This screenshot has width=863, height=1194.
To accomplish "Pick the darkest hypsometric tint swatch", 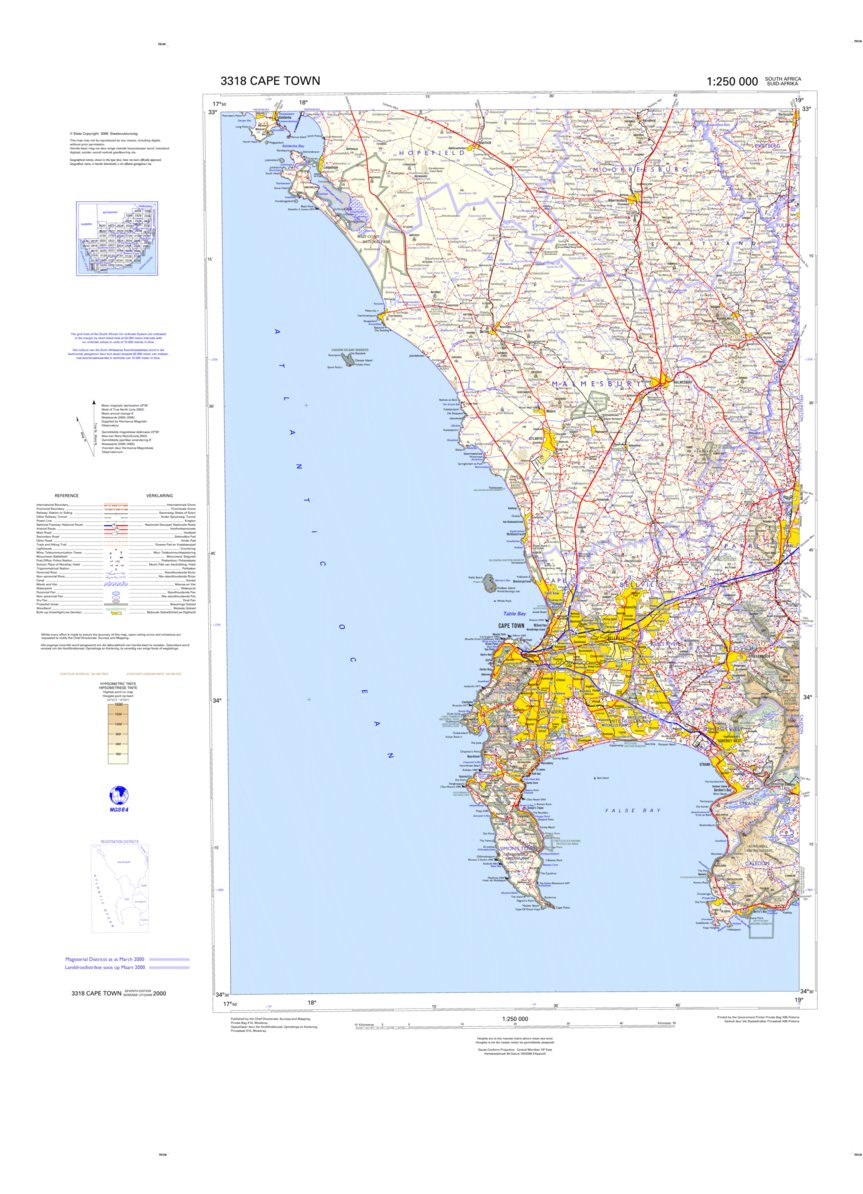I will coord(117,709).
